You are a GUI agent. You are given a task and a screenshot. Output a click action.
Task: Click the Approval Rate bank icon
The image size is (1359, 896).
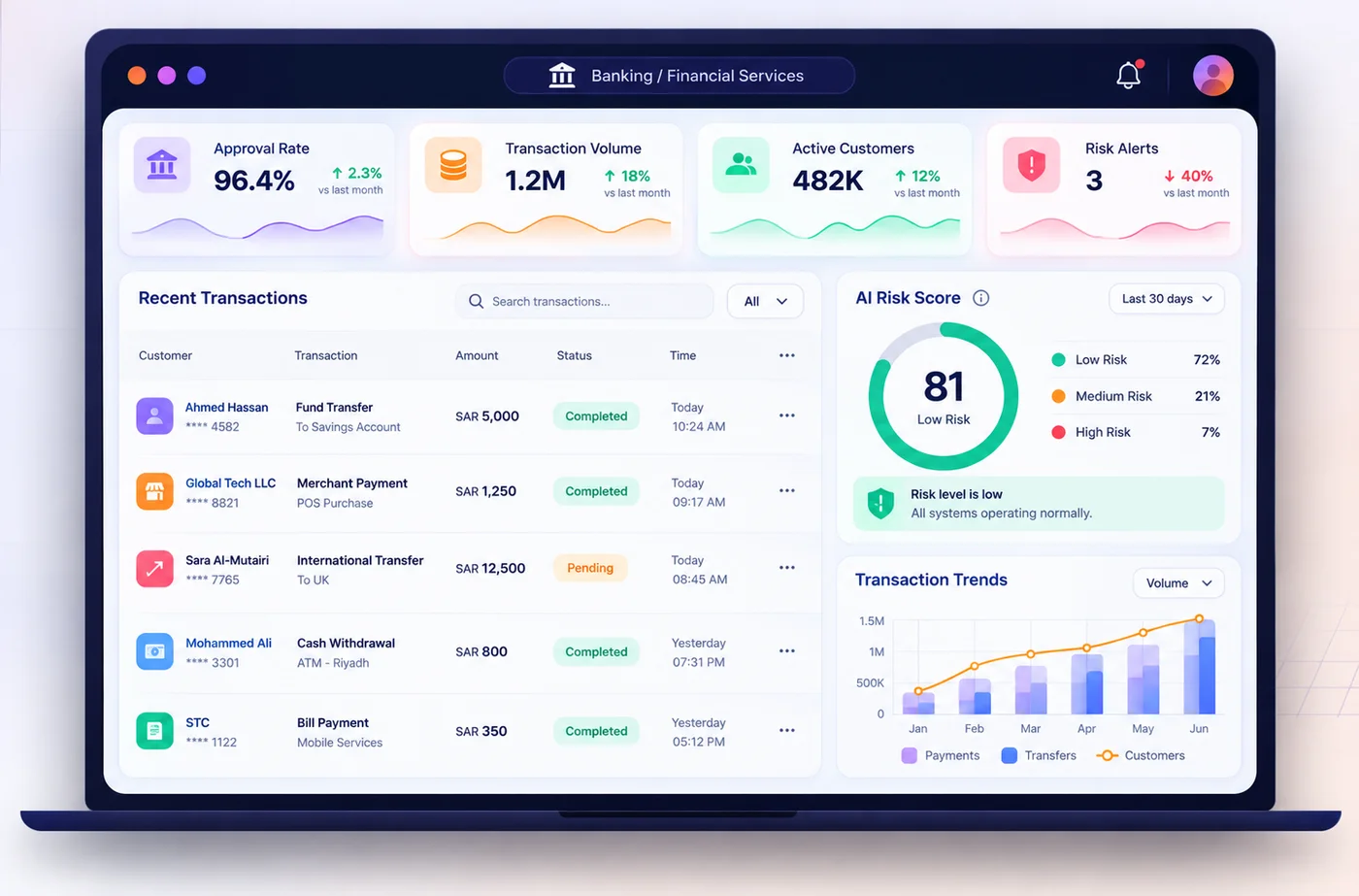tap(162, 165)
